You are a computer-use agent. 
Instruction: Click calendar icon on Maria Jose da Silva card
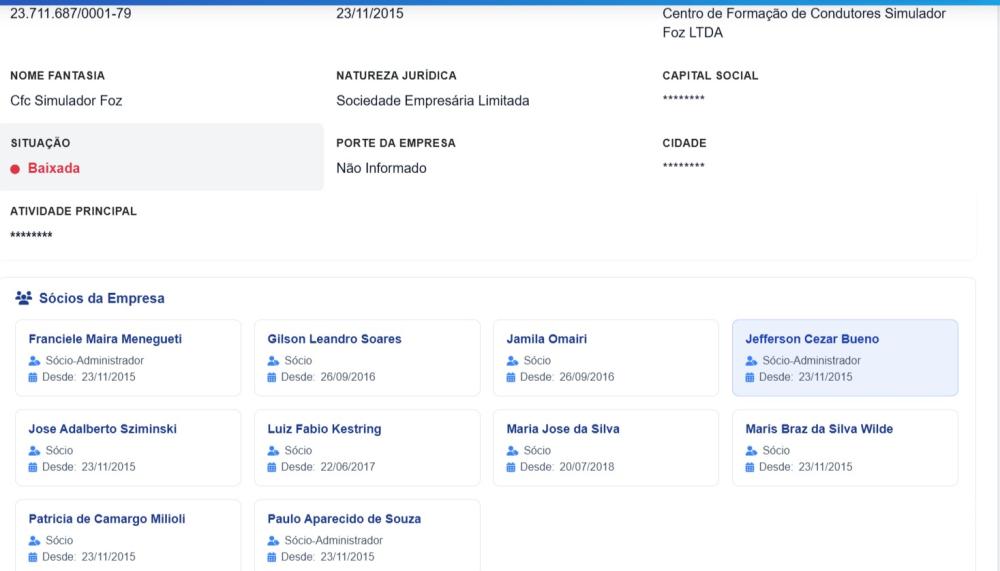[x=511, y=467]
